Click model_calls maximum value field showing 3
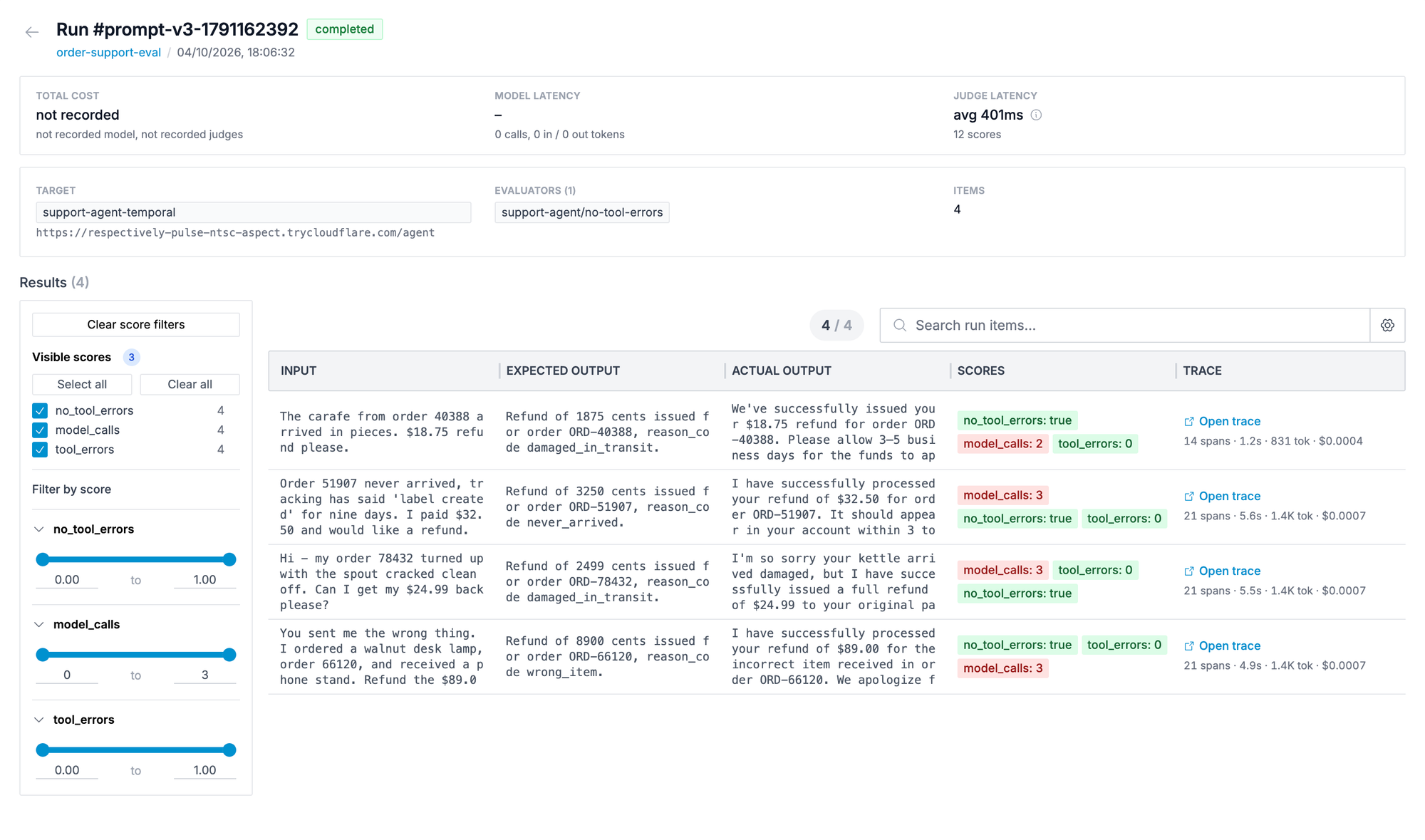The width and height of the screenshot is (1425, 840). 204,675
